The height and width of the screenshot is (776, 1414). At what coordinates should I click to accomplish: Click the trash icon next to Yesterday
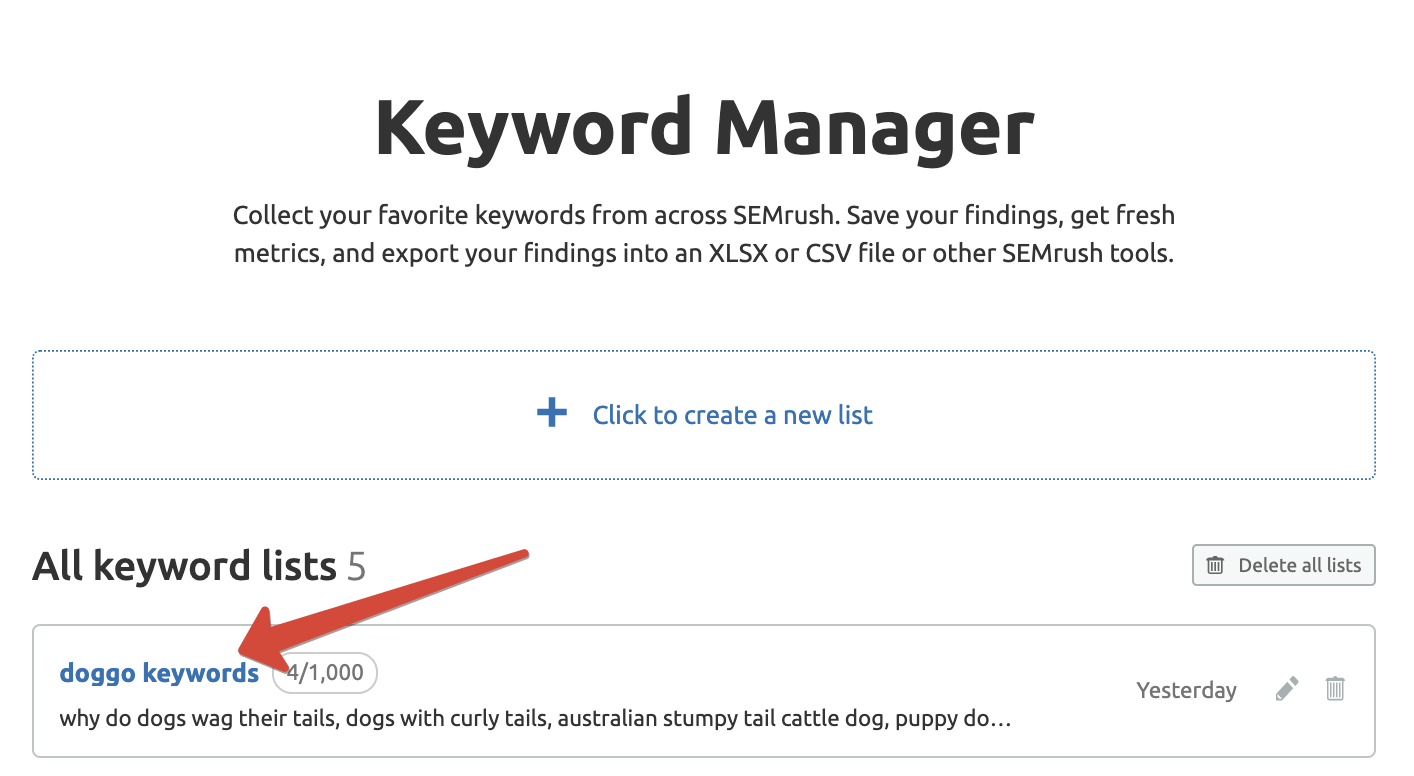click(x=1335, y=689)
